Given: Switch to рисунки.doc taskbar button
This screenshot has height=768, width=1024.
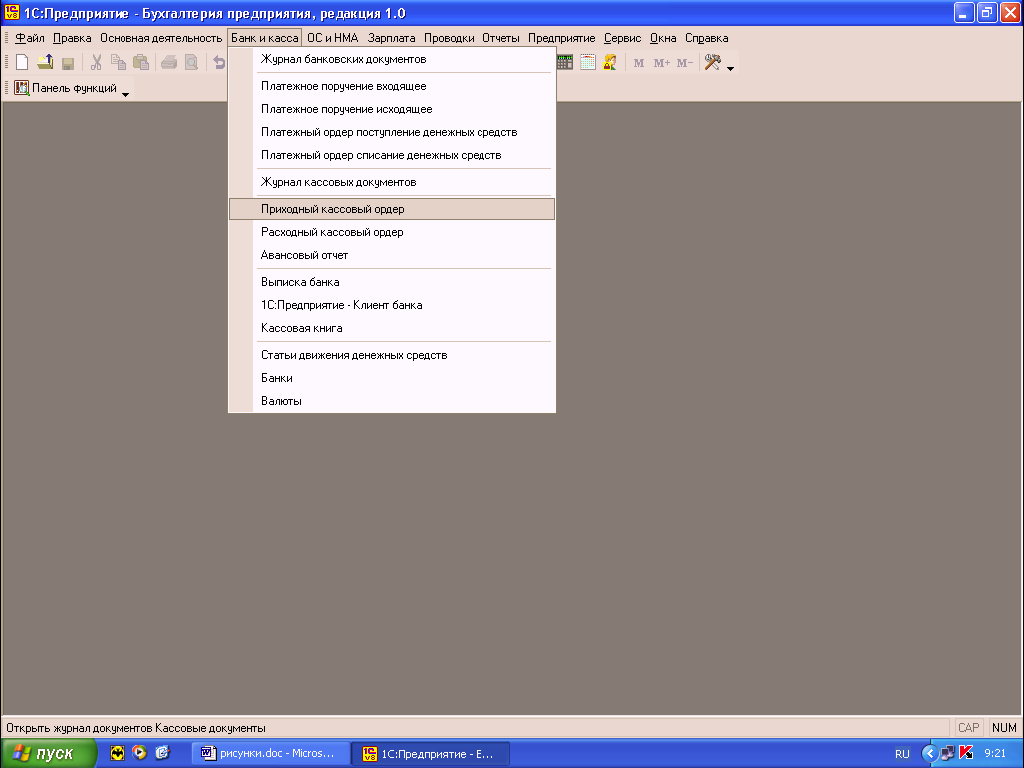Looking at the screenshot, I should click(272, 753).
